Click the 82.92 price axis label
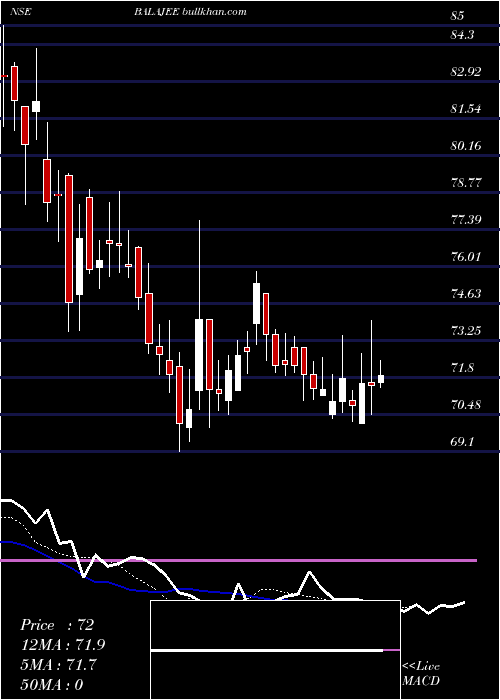Screen dimensions: 500x700 pos(466,71)
